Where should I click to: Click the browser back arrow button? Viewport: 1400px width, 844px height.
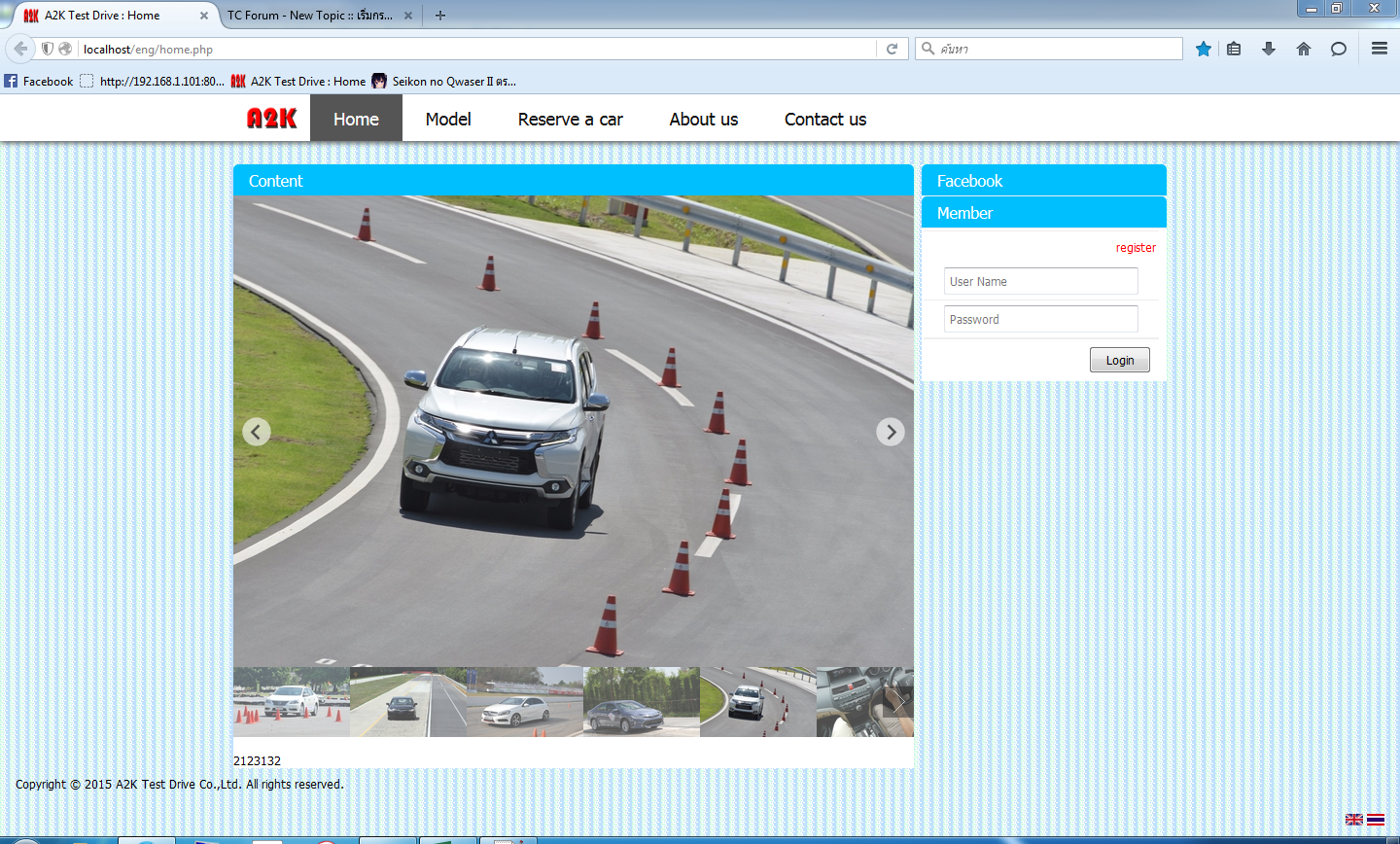(x=20, y=49)
